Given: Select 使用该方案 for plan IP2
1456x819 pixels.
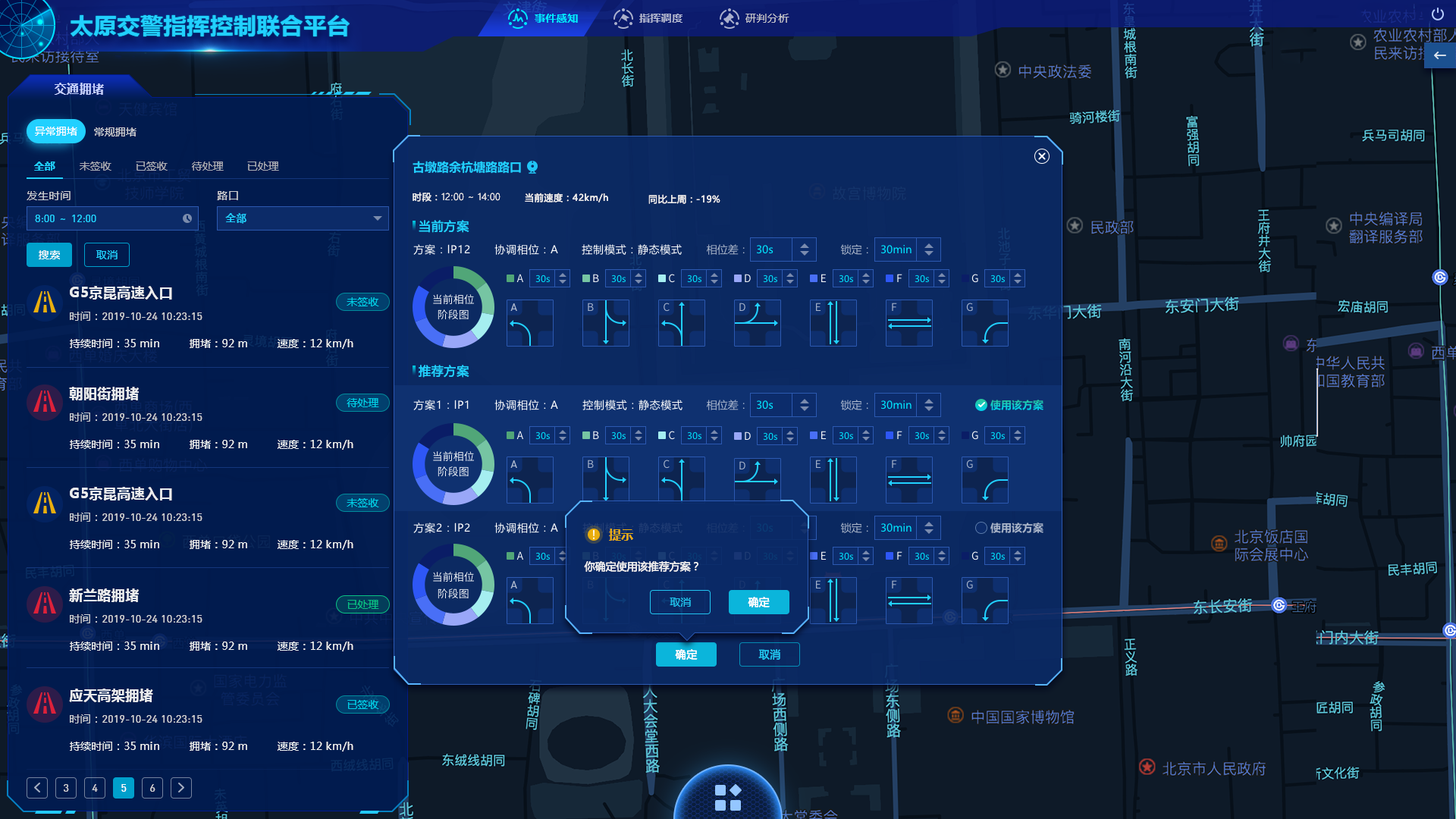Looking at the screenshot, I should (x=1009, y=528).
